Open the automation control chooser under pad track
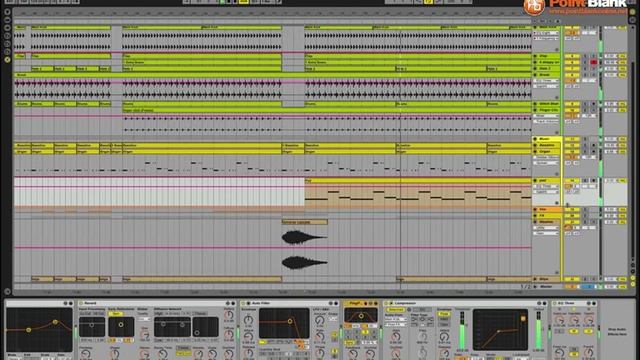The height and width of the screenshot is (360, 640). coord(546,191)
